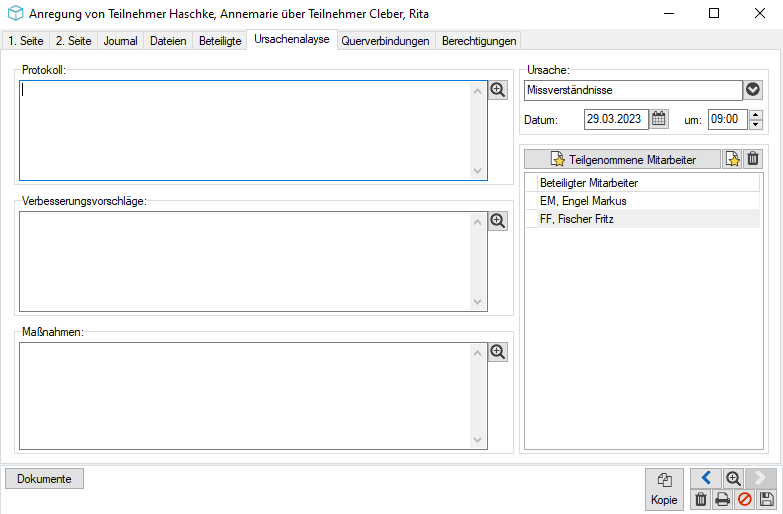Click the Teilgenommene Mitarbeiter button
Viewport: 783px width, 514px height.
coord(623,159)
